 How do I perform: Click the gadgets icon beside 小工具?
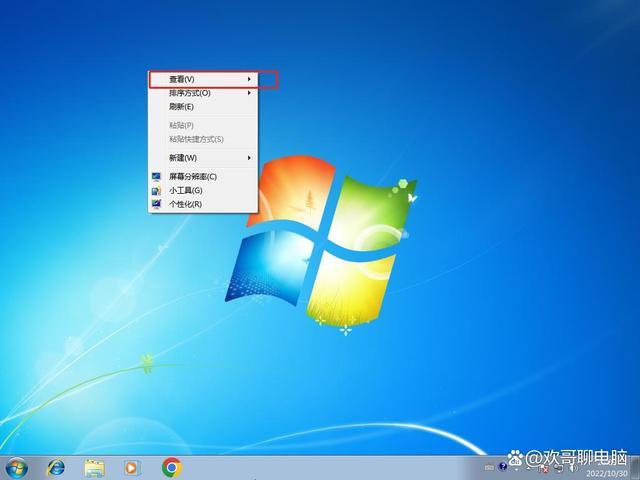(156, 190)
